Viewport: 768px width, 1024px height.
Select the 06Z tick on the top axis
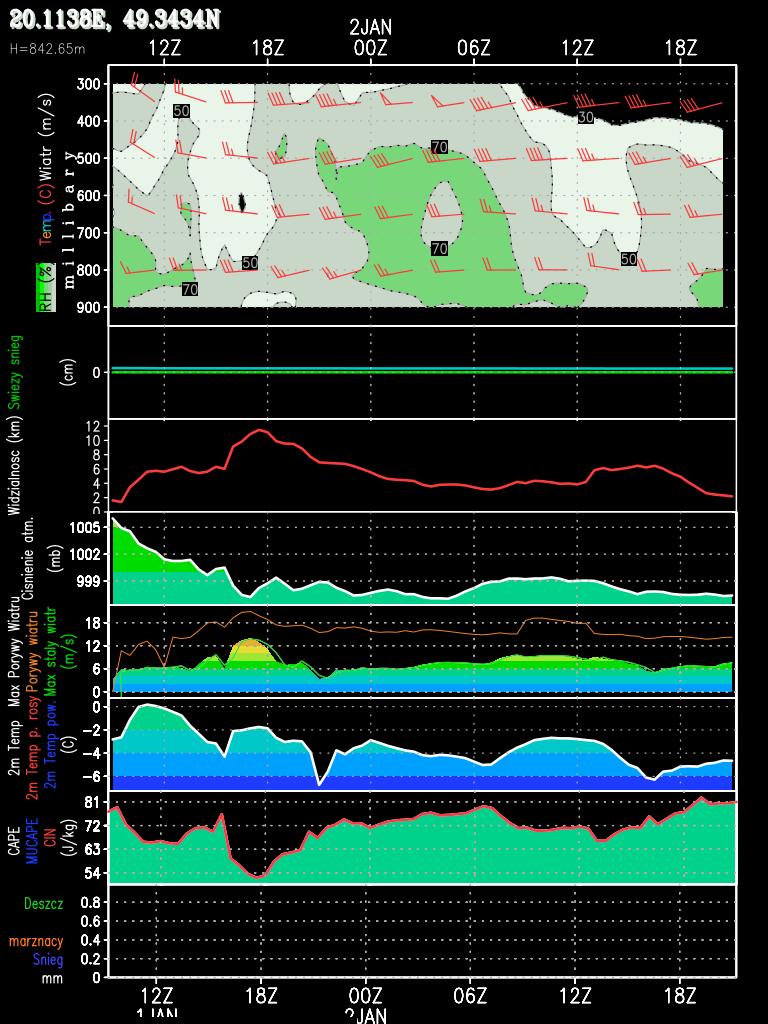click(x=473, y=47)
